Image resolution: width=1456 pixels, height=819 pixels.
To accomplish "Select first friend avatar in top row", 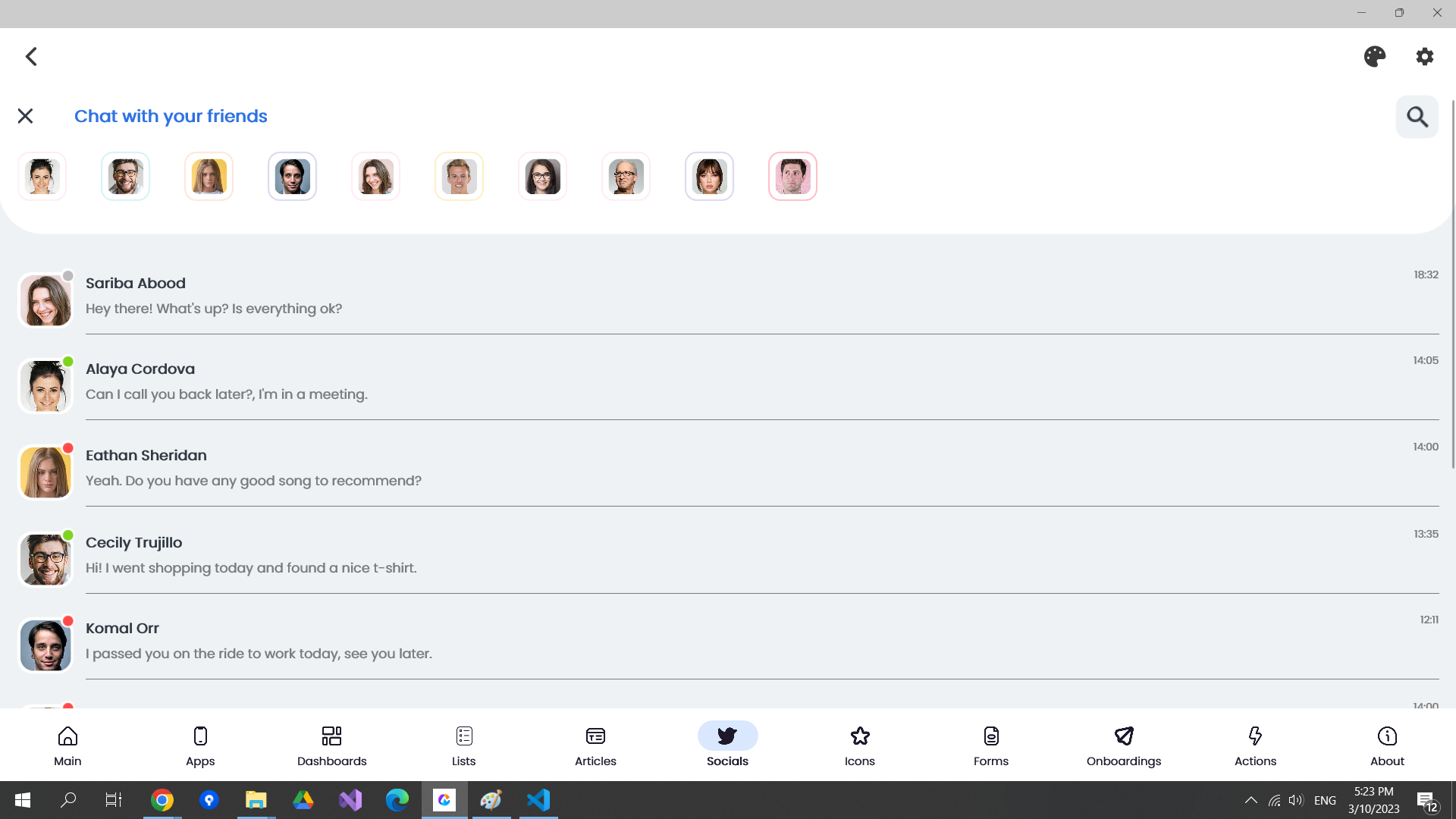I will tap(42, 177).
